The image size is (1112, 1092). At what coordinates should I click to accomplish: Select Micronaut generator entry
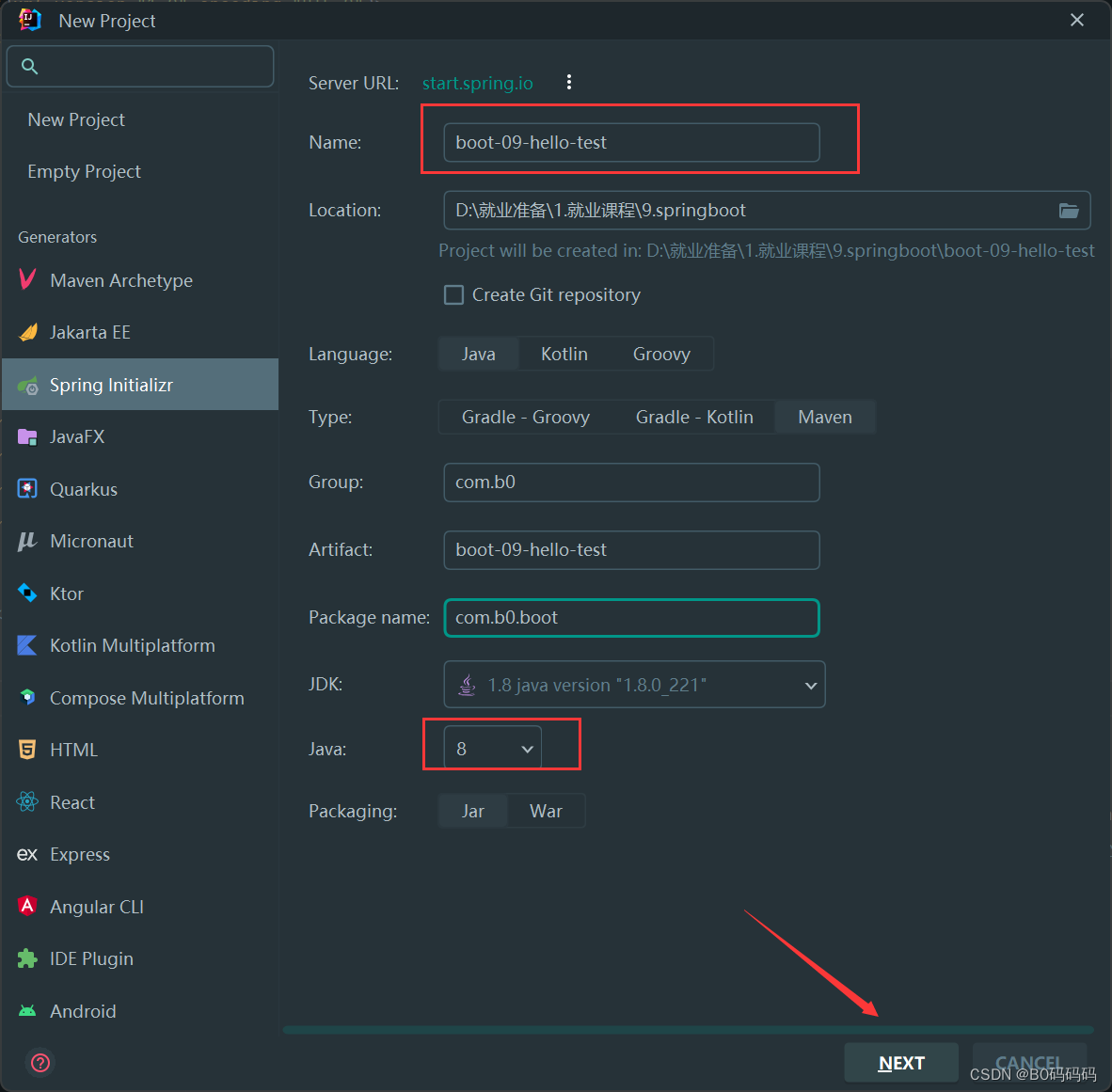[140, 541]
